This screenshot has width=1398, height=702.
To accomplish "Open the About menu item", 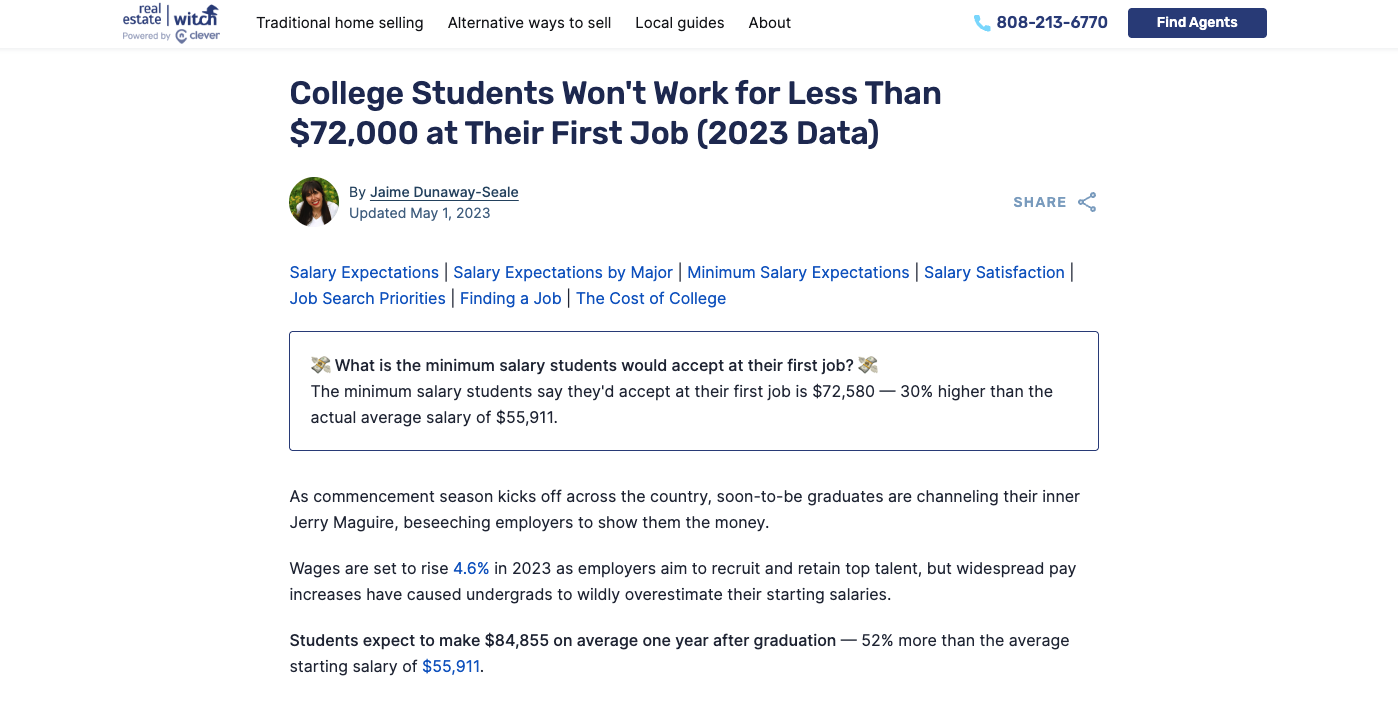I will coord(770,23).
